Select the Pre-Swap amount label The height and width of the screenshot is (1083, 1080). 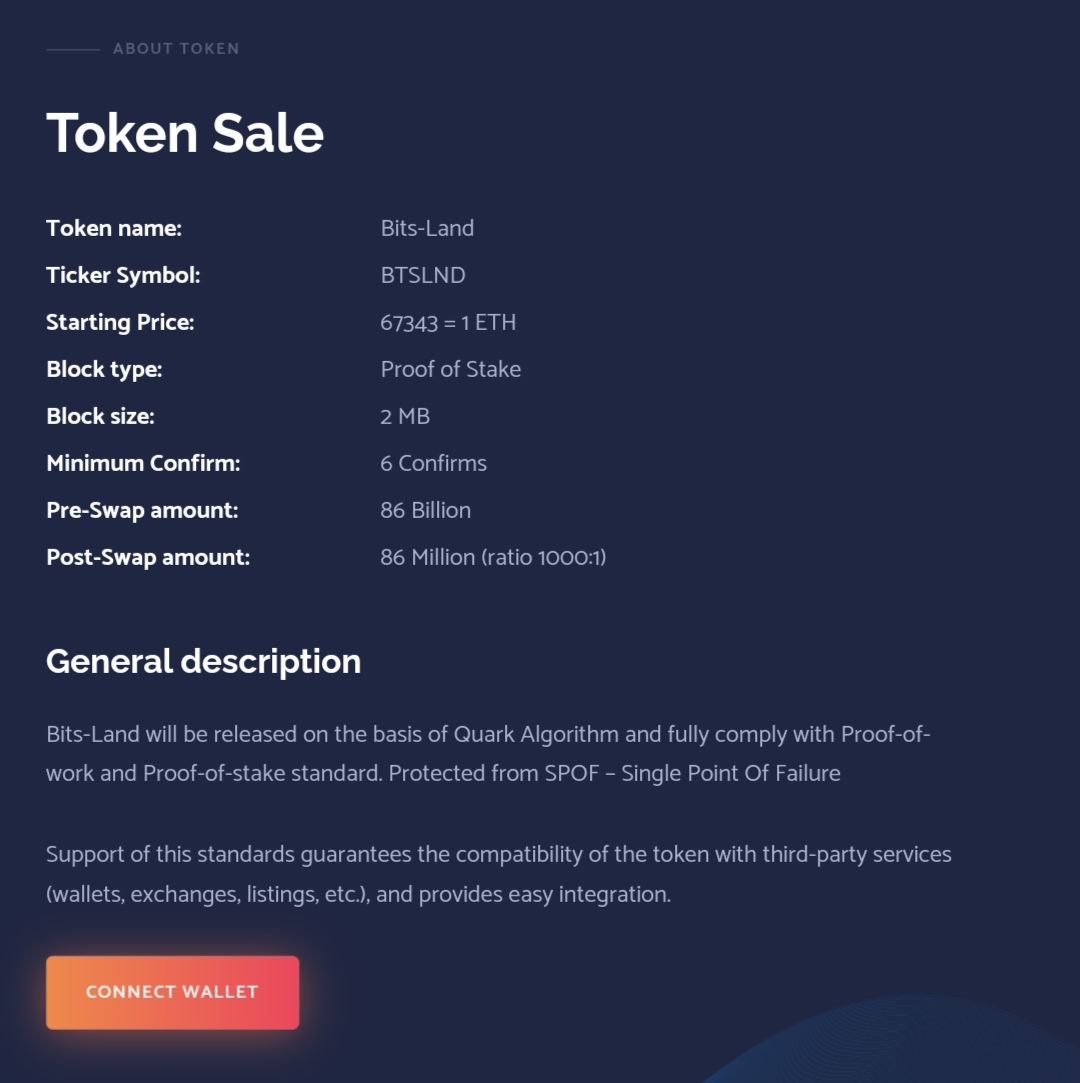coord(142,510)
